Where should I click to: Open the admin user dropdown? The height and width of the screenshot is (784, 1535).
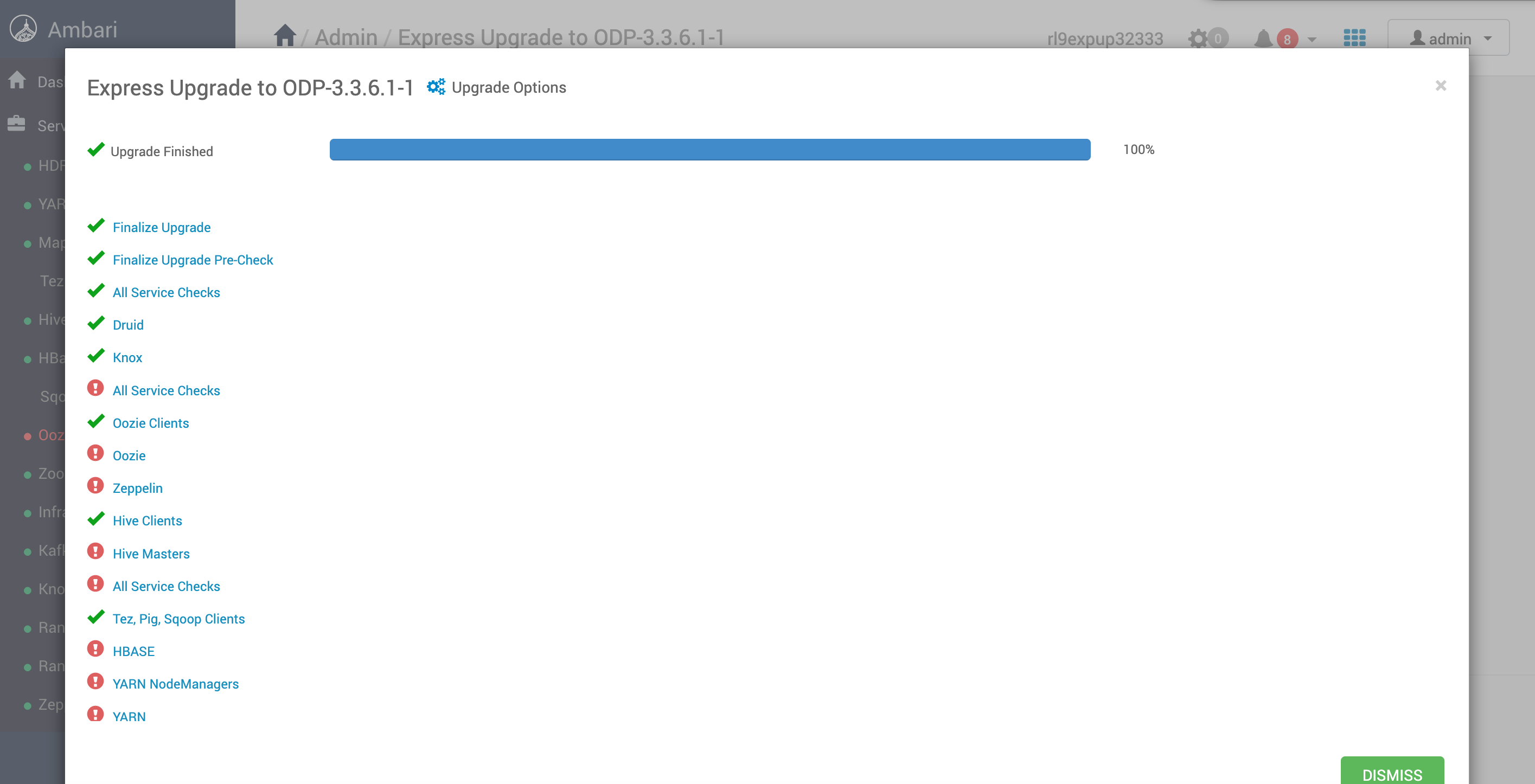click(1448, 38)
